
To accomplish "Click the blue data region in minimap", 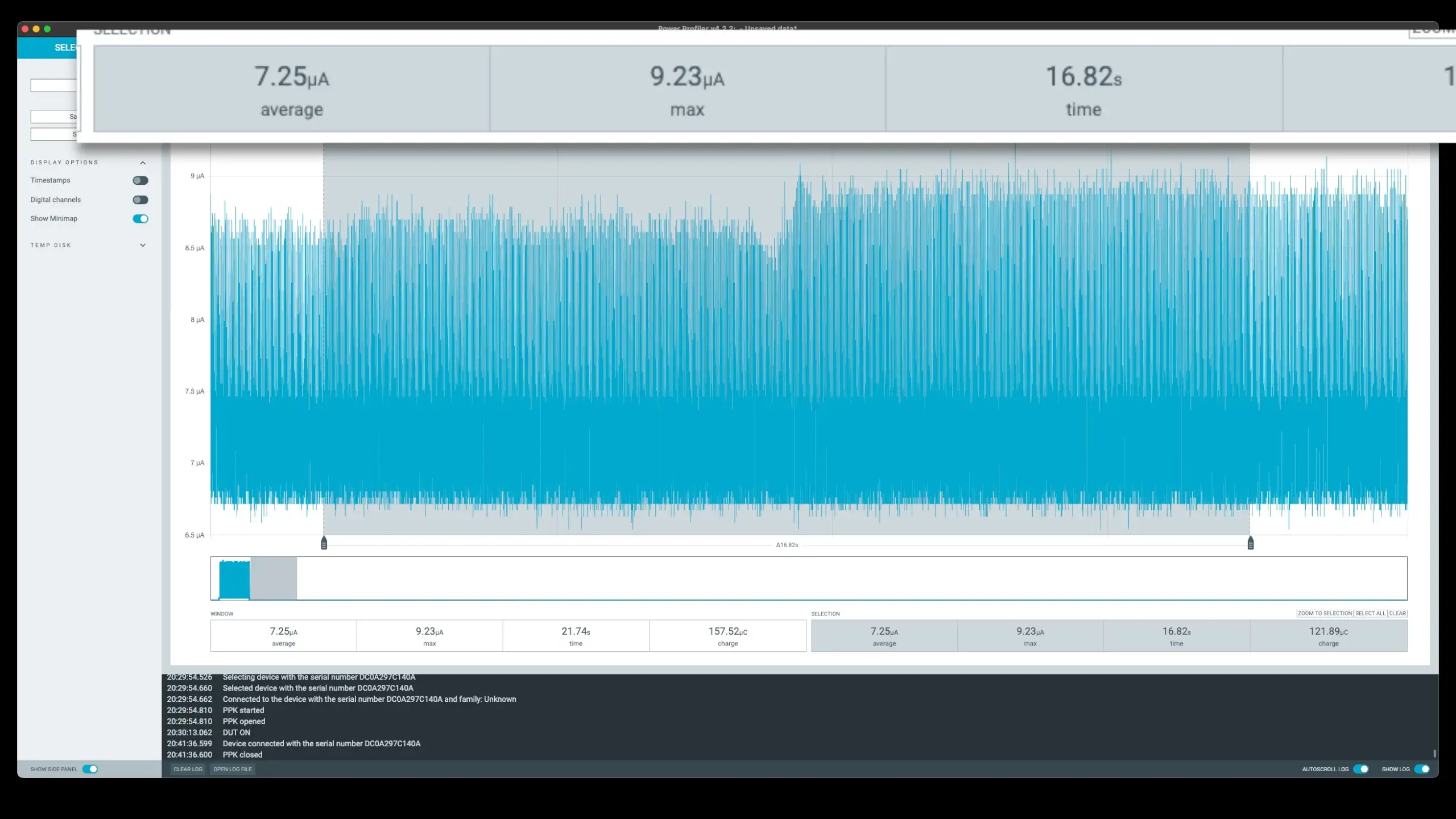I will [x=234, y=579].
